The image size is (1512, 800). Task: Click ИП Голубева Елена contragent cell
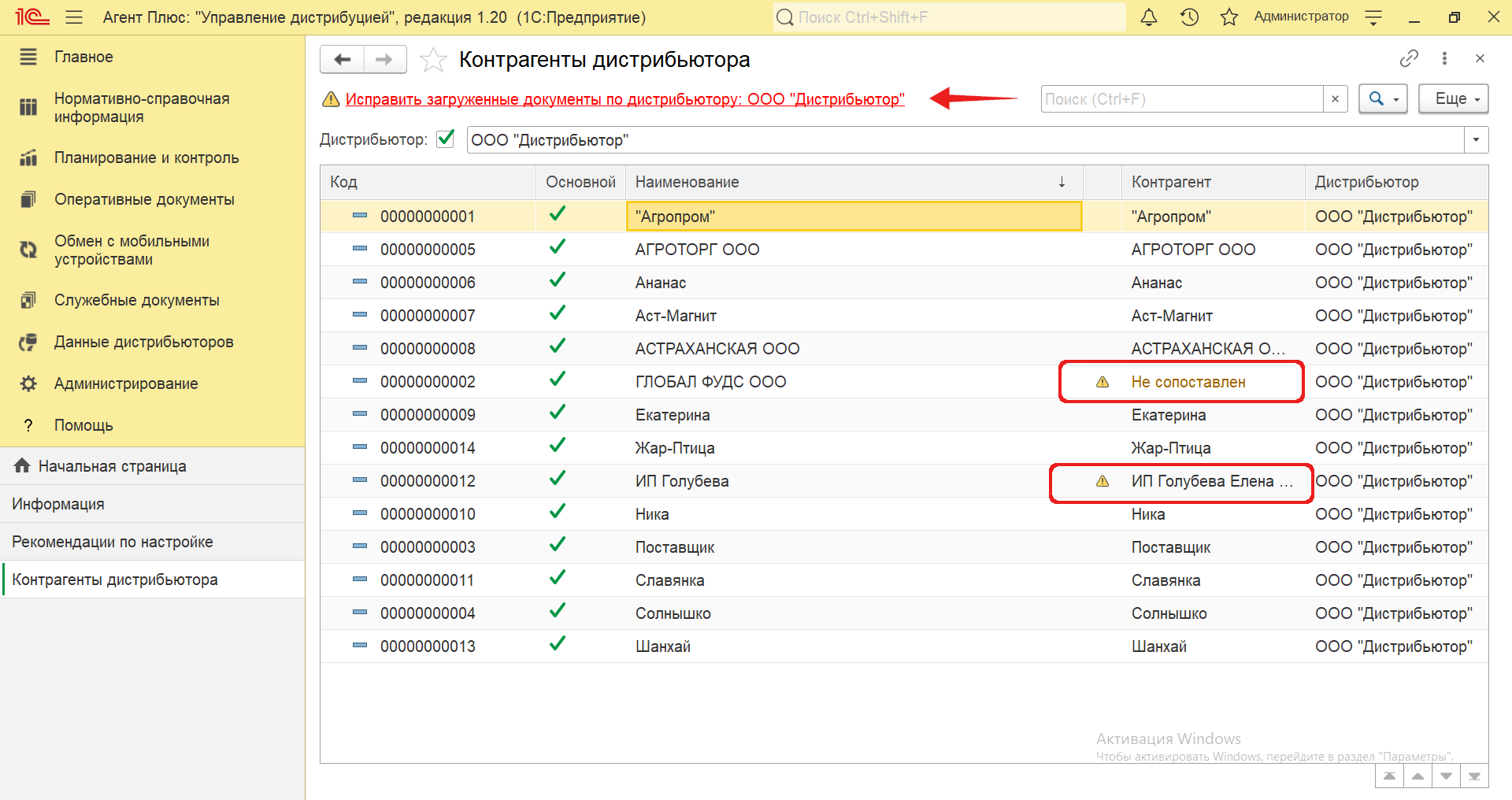click(x=1212, y=481)
